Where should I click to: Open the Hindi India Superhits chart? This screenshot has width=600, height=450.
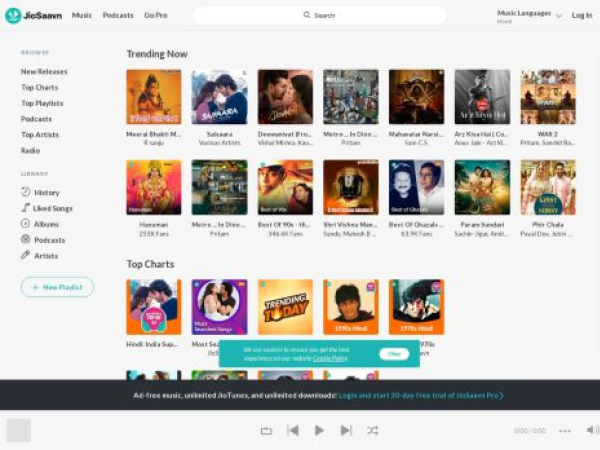(154, 307)
